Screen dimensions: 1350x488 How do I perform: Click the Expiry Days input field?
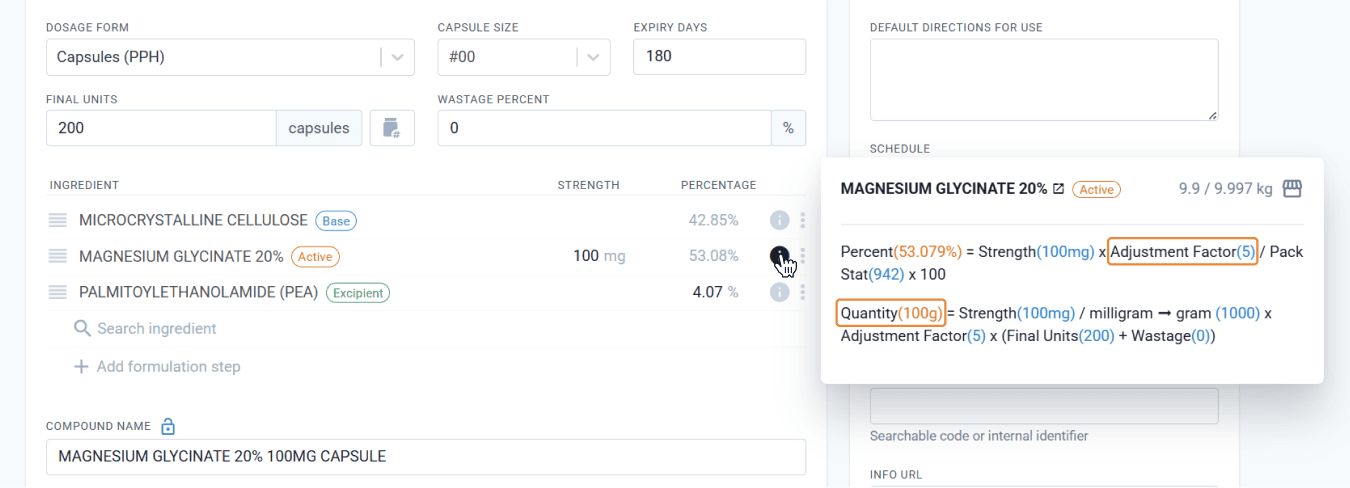point(719,57)
